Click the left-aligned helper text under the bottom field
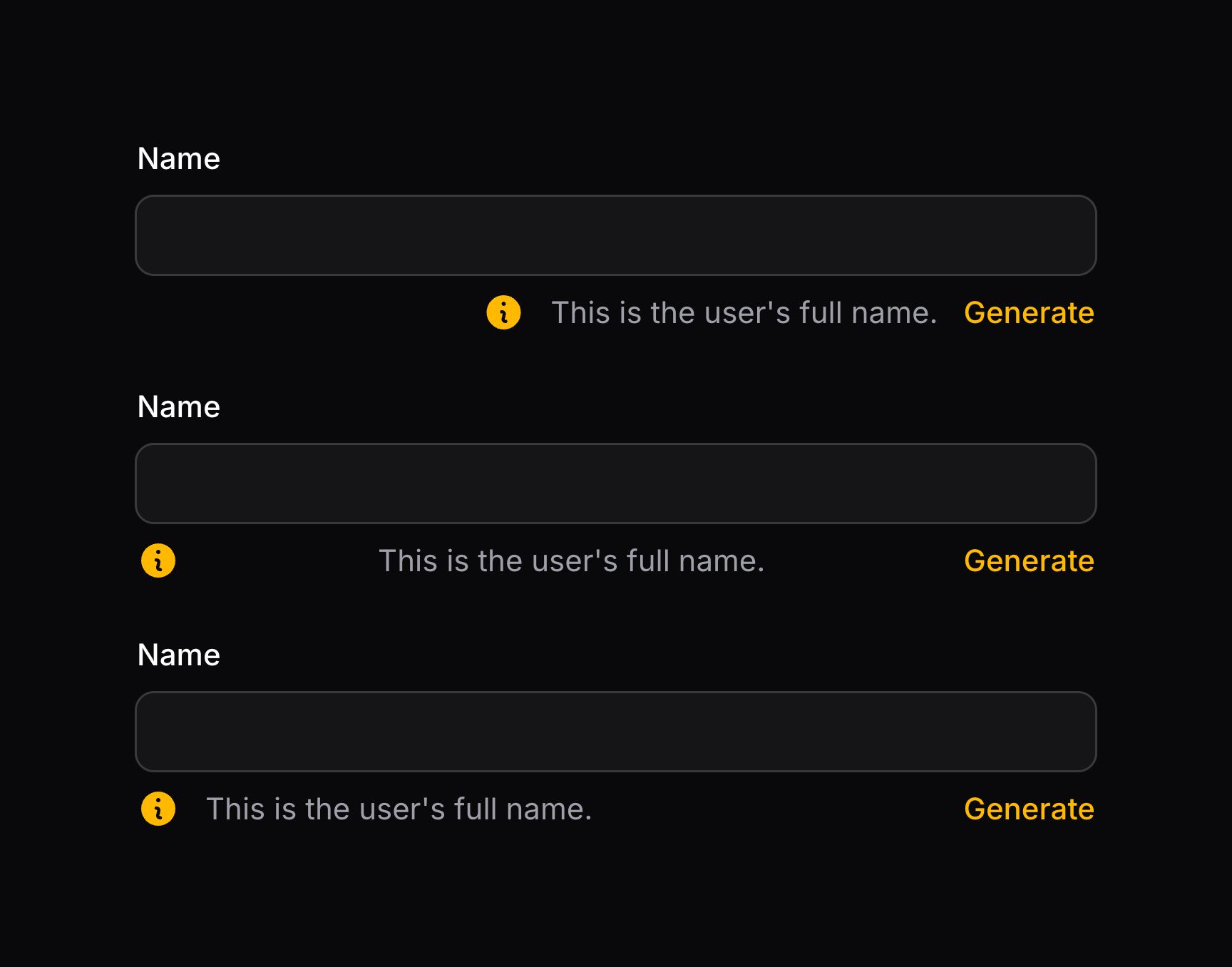This screenshot has height=967, width=1232. pos(399,809)
